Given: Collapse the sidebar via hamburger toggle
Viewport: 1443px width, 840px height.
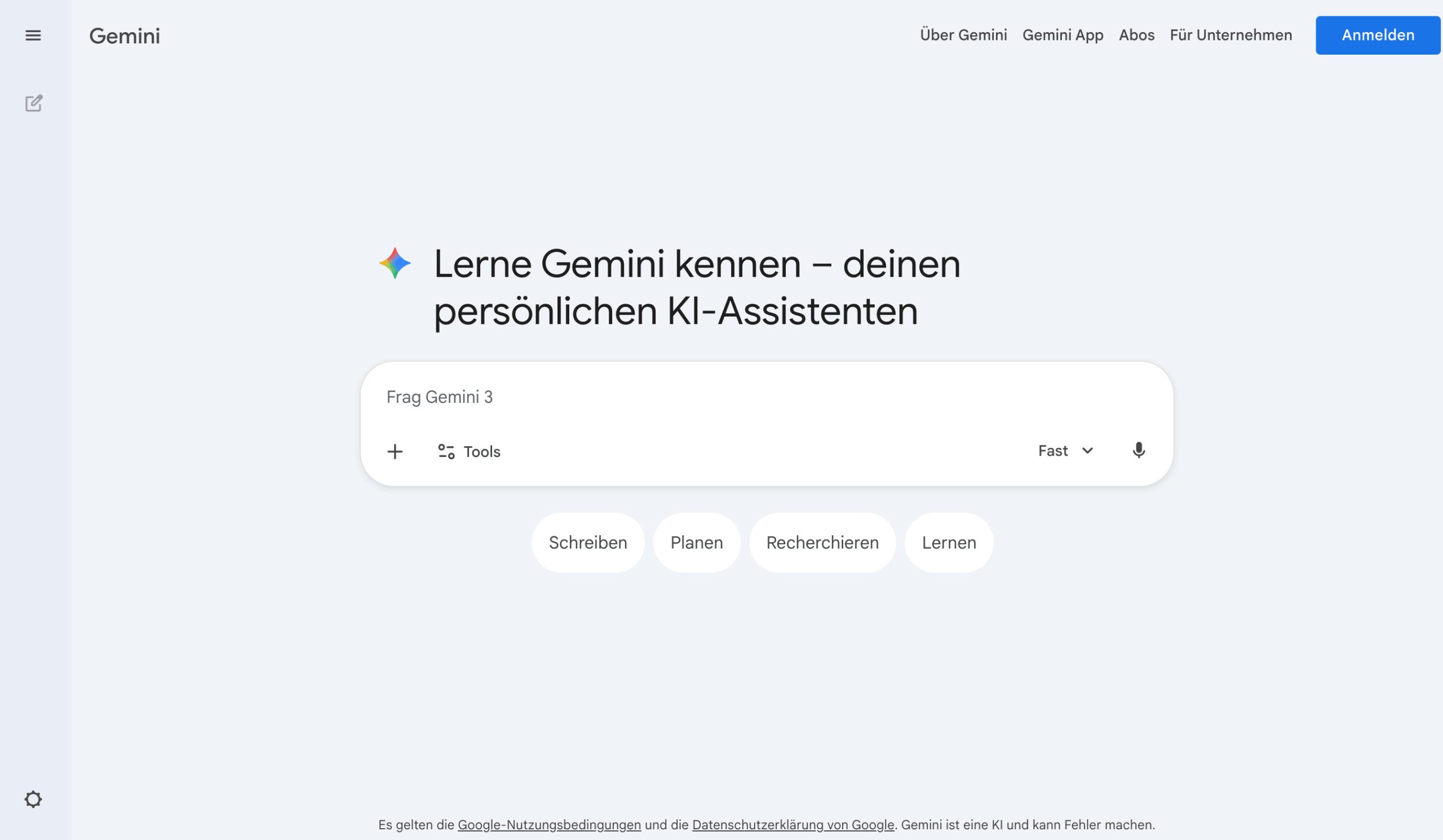Looking at the screenshot, I should coord(34,35).
